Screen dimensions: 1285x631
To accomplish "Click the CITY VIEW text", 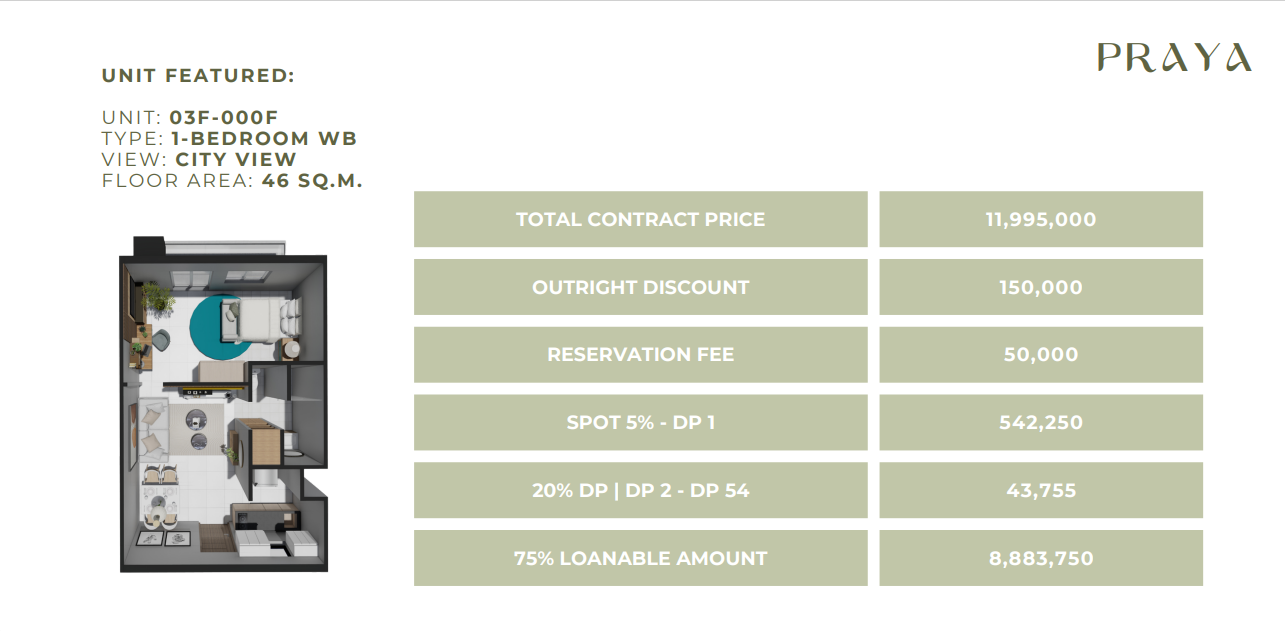I will click(236, 159).
